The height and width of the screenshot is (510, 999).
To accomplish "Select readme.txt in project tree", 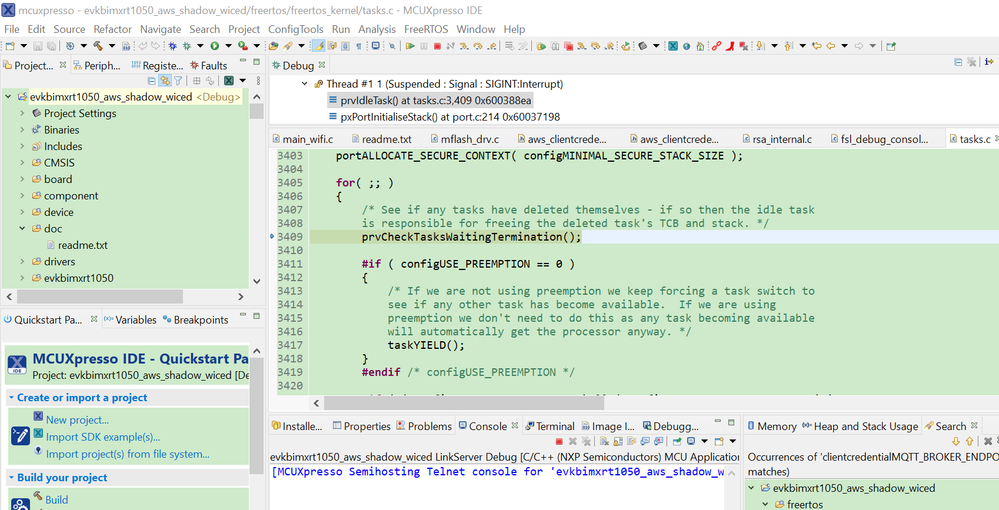I will click(x=83, y=245).
